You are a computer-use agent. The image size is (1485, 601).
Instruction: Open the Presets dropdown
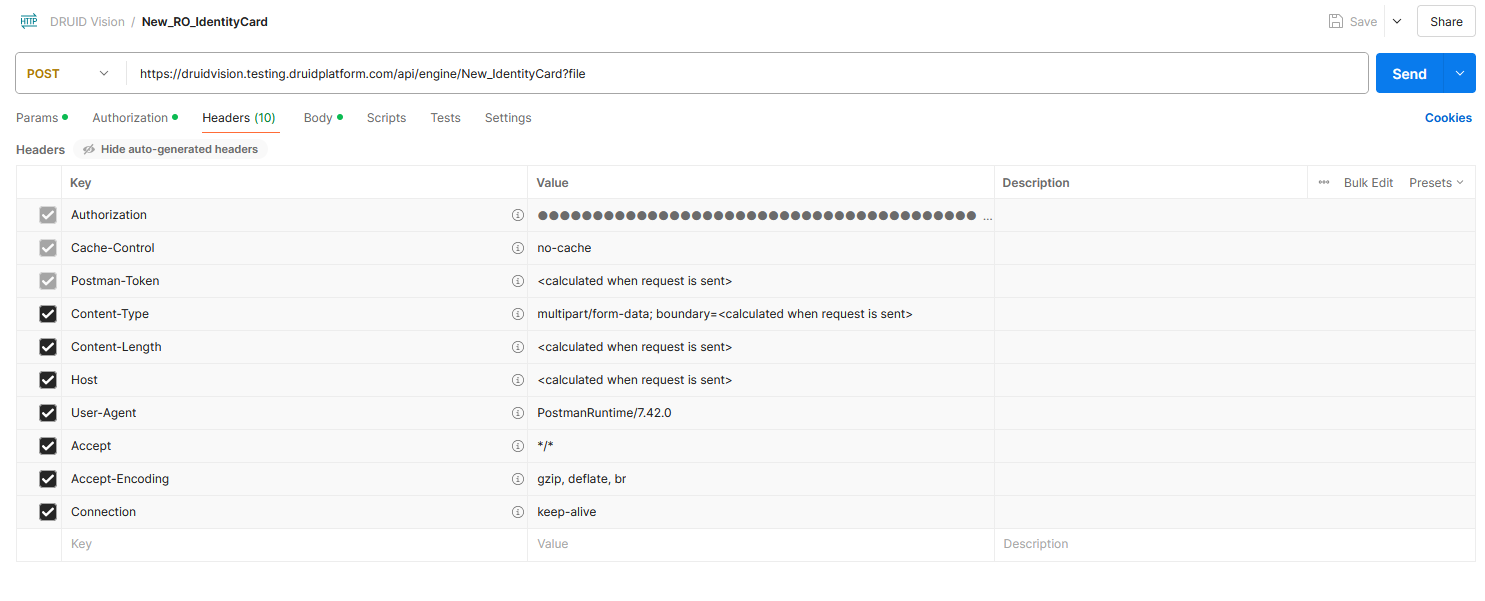1436,183
